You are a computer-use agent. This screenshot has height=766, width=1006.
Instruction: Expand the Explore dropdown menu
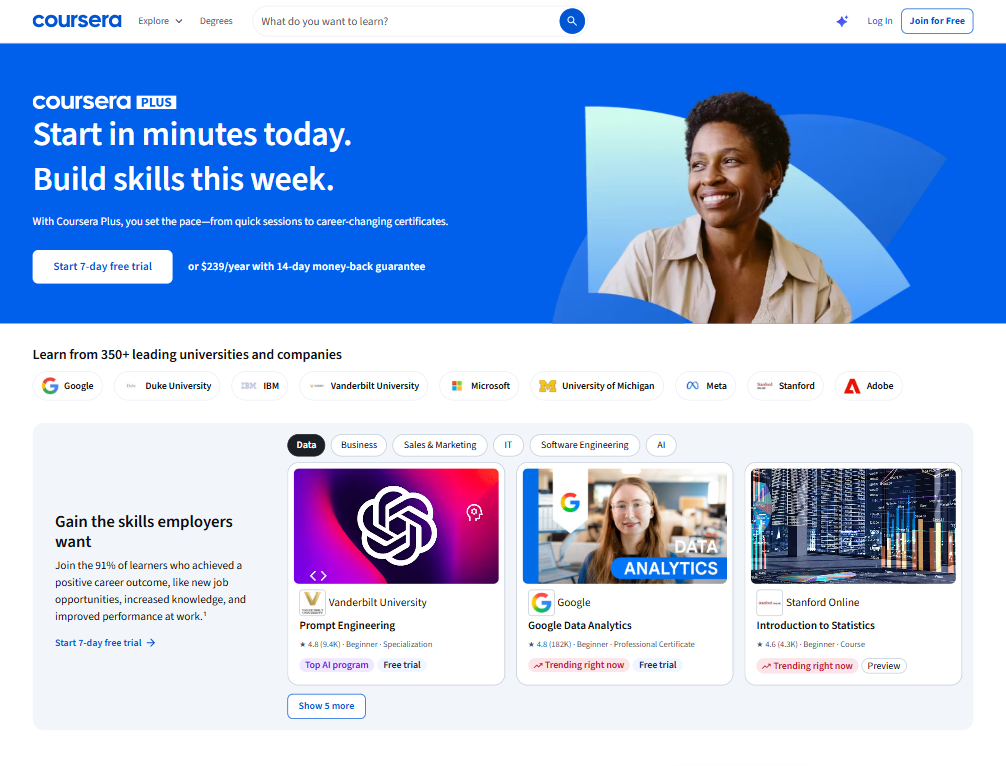(160, 21)
